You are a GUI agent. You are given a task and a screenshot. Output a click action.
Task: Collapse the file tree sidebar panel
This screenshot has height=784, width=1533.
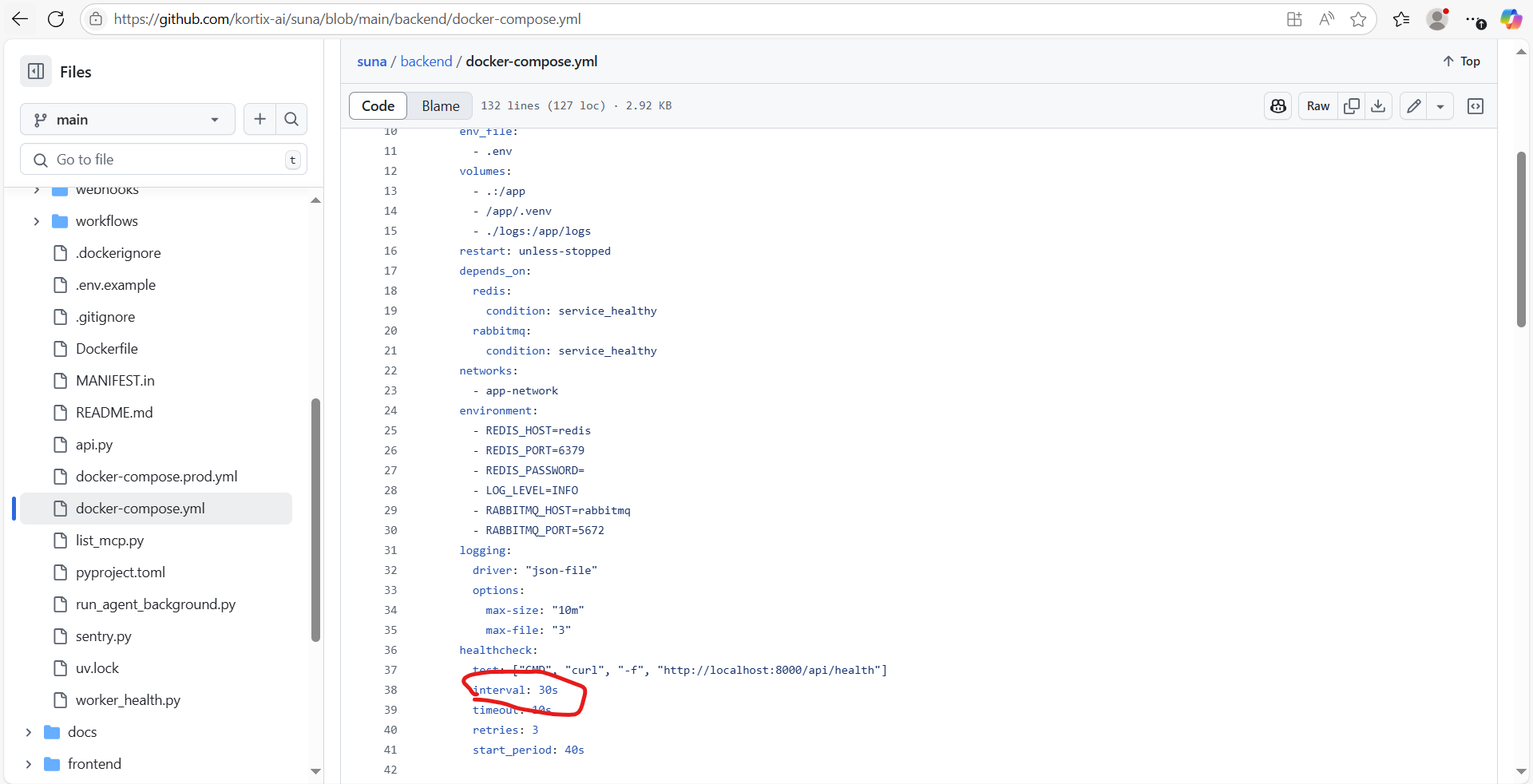coord(34,71)
